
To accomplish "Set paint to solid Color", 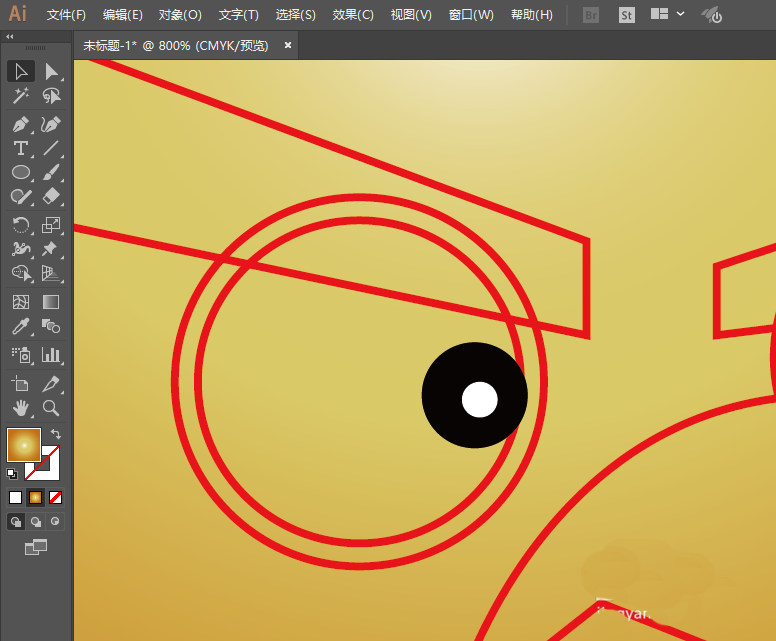I will pyautogui.click(x=16, y=497).
